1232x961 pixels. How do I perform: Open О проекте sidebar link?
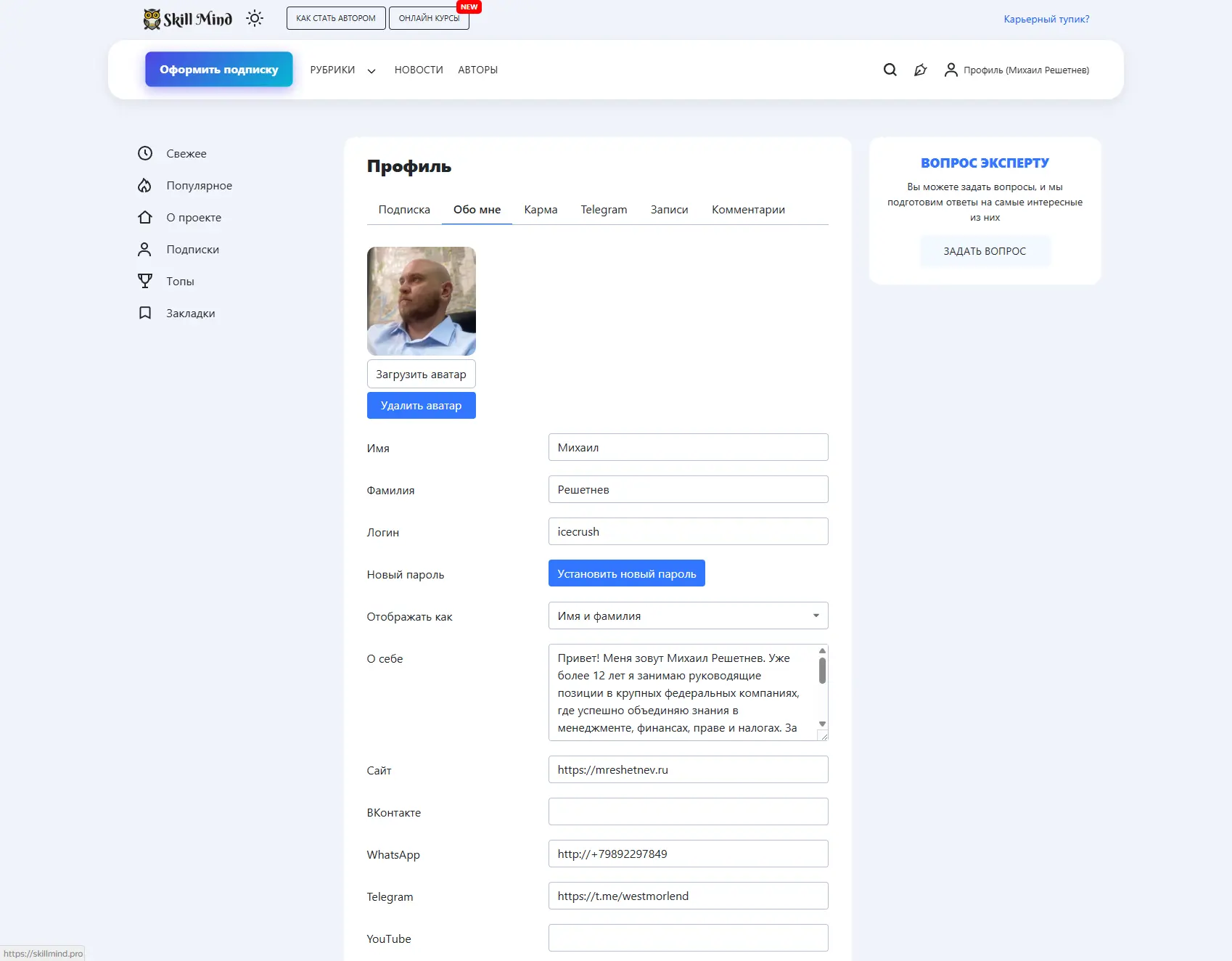(194, 217)
